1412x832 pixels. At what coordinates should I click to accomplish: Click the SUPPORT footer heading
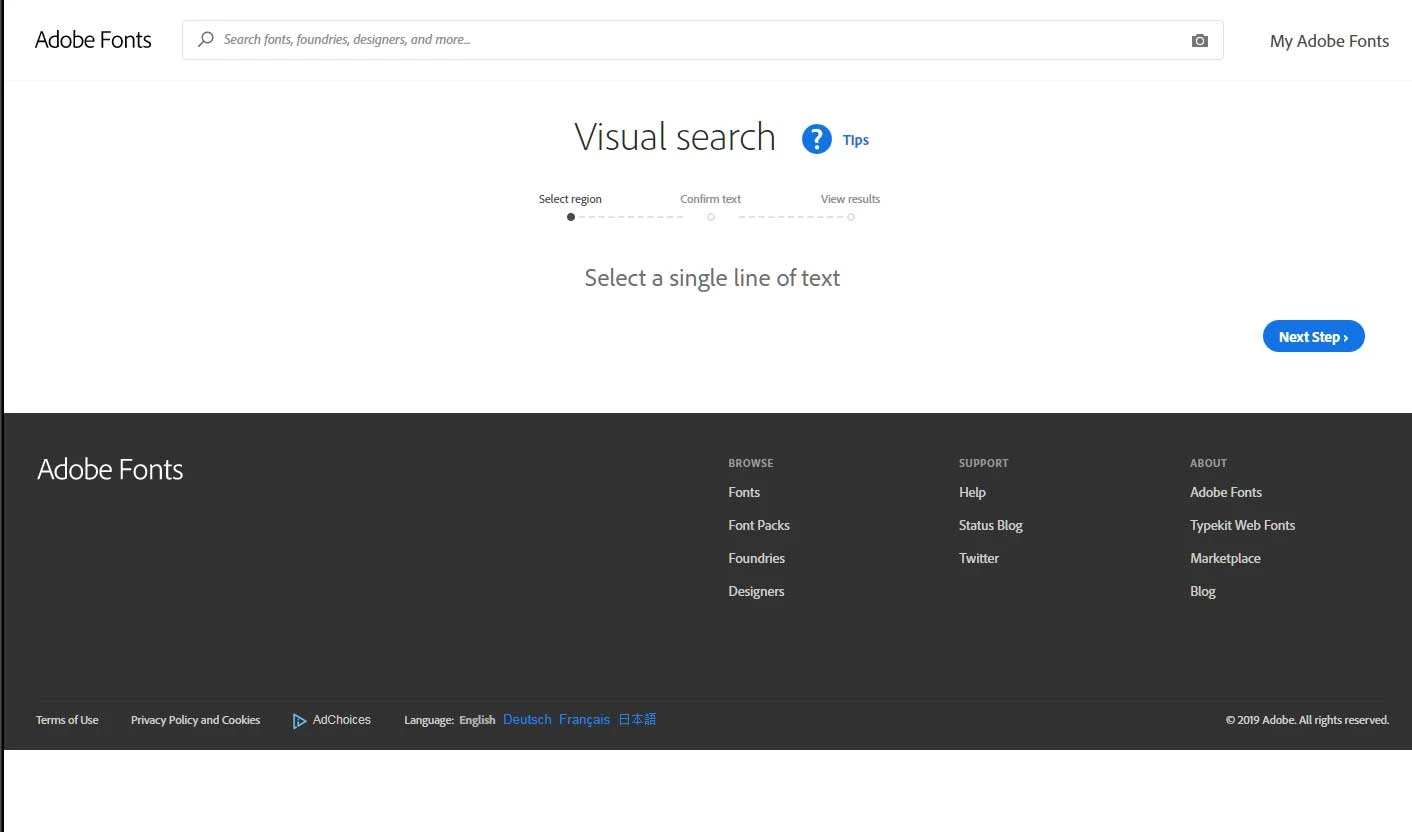tap(983, 463)
